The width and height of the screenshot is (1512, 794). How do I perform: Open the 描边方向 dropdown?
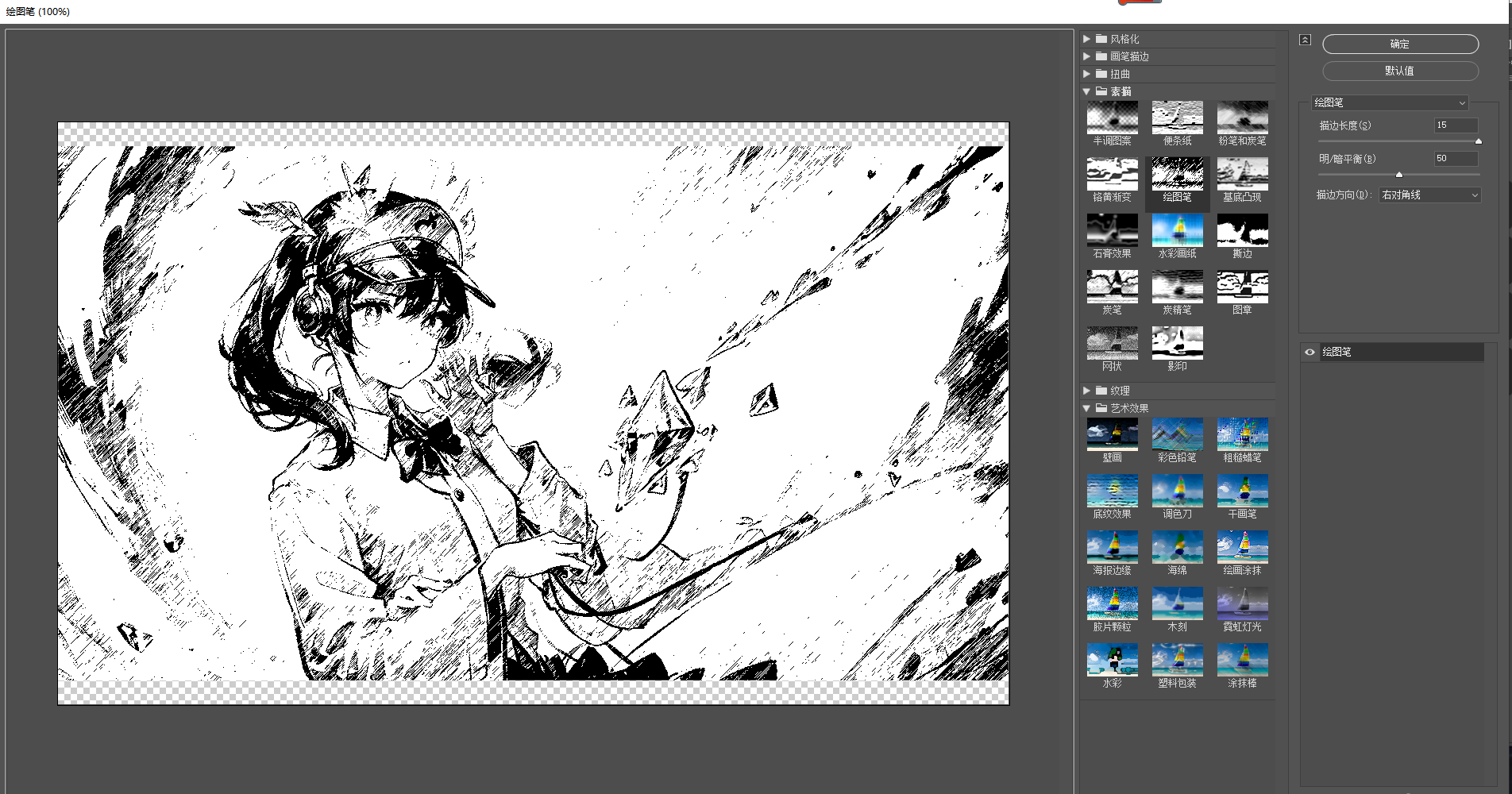1429,195
